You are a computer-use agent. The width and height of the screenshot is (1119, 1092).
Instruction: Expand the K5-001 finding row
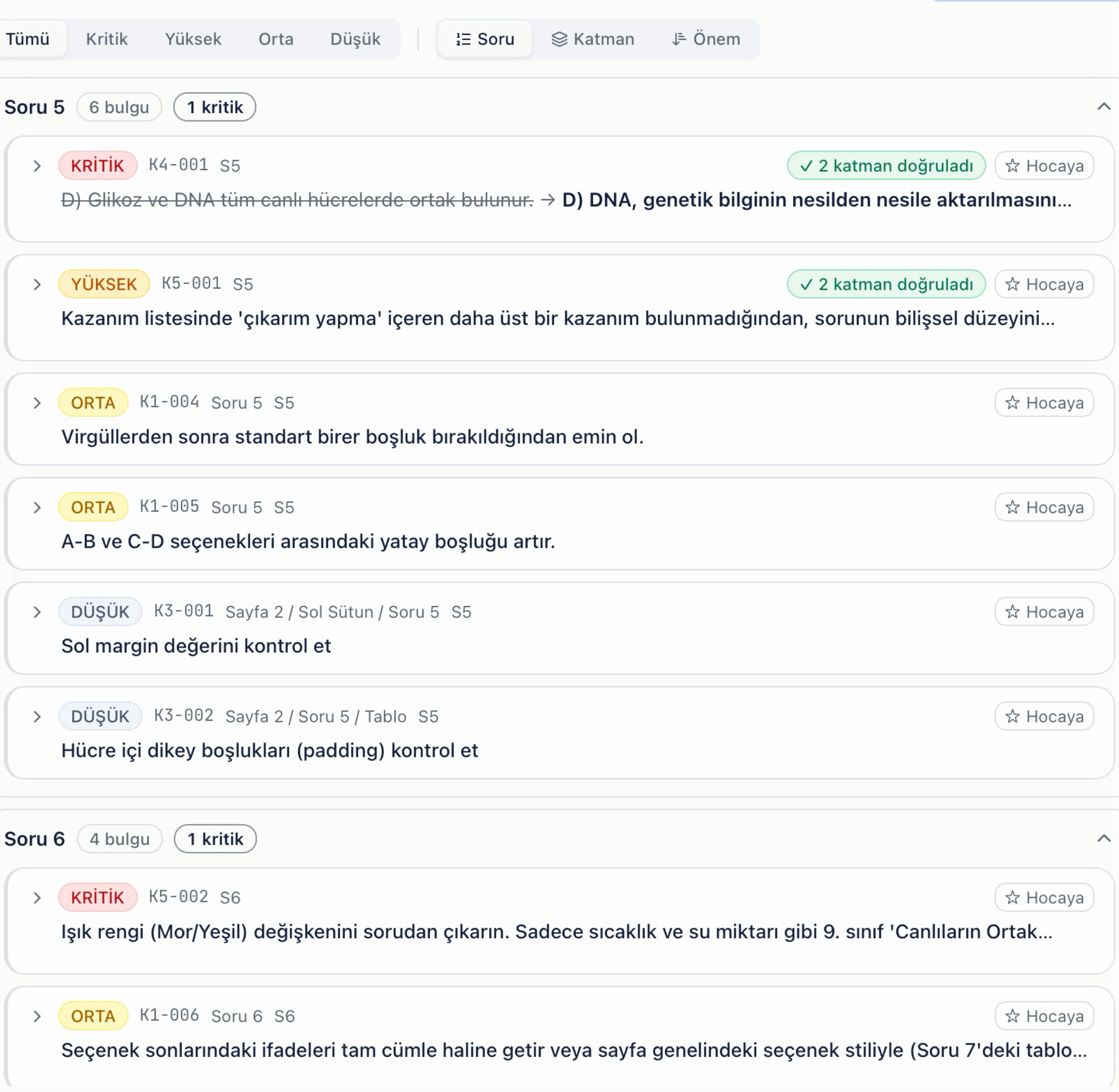[x=37, y=284]
